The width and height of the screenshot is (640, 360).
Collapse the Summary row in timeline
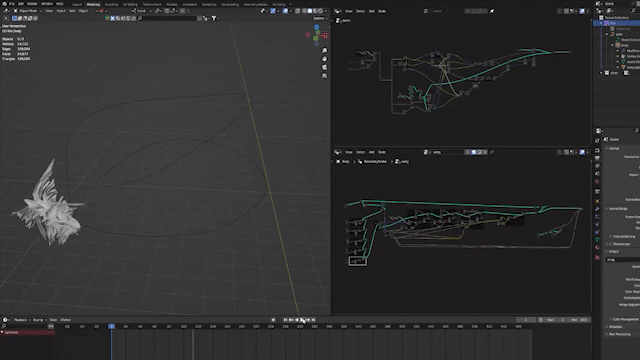[2, 333]
